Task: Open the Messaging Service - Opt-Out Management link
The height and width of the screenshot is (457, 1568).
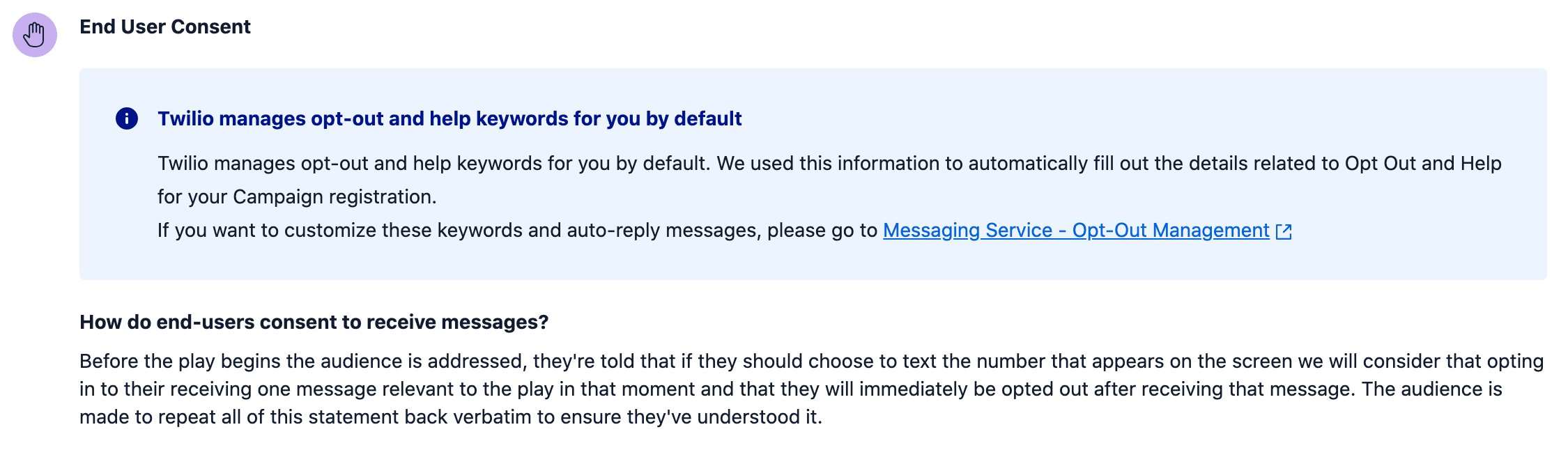Action: (1076, 231)
